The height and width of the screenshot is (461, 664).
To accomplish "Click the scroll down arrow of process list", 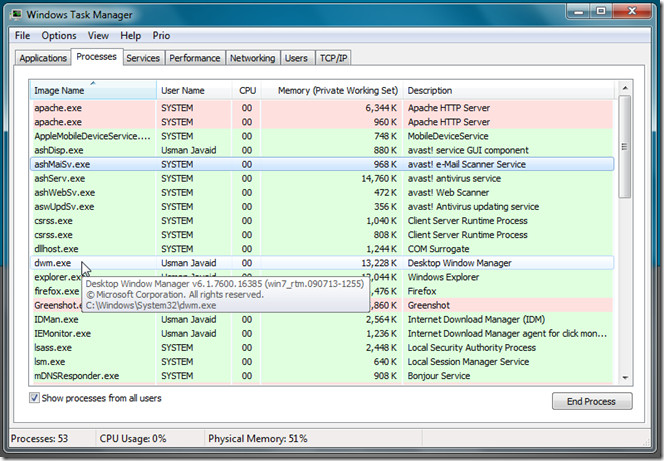I will (625, 378).
